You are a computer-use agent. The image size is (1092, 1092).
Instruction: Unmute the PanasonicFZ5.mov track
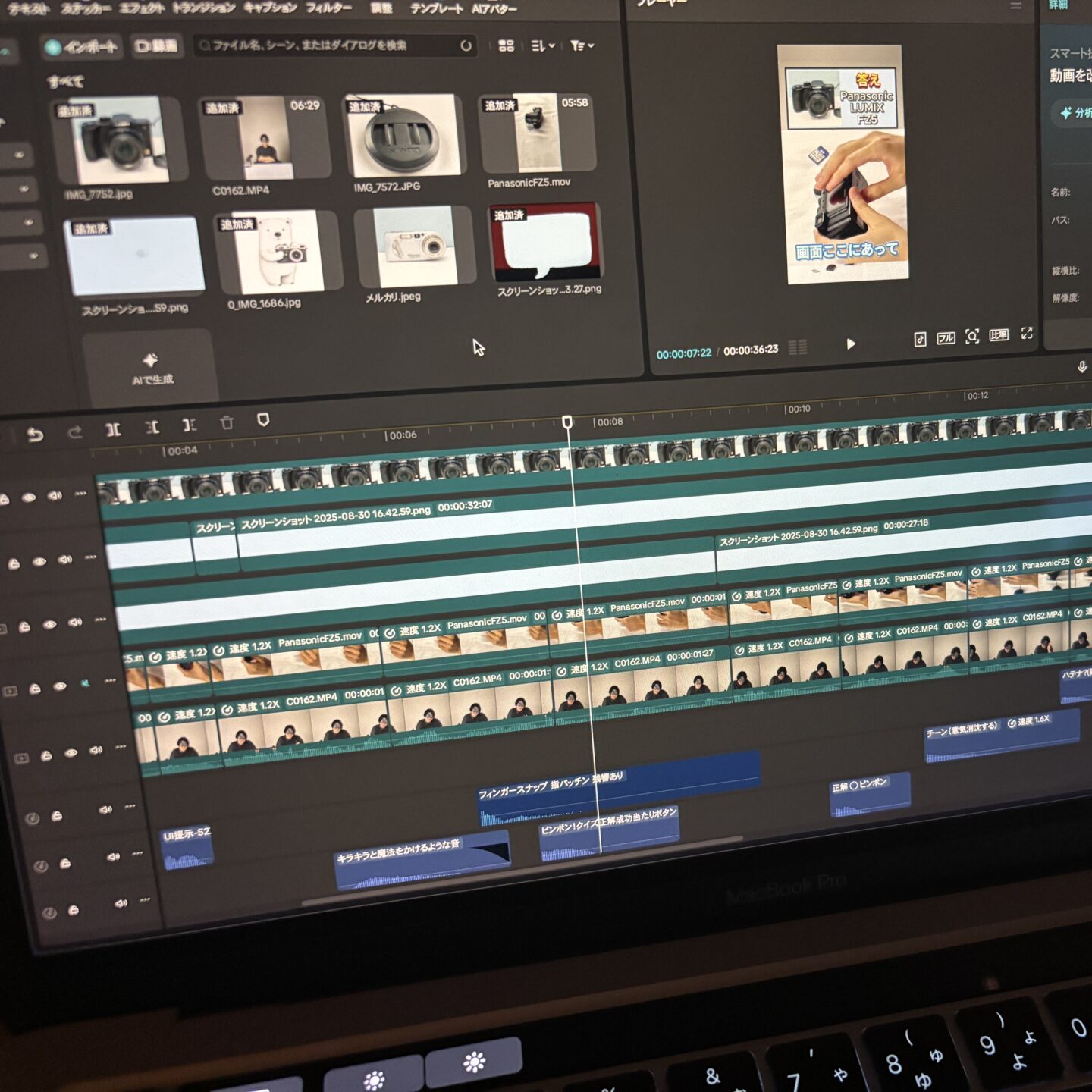86,683
